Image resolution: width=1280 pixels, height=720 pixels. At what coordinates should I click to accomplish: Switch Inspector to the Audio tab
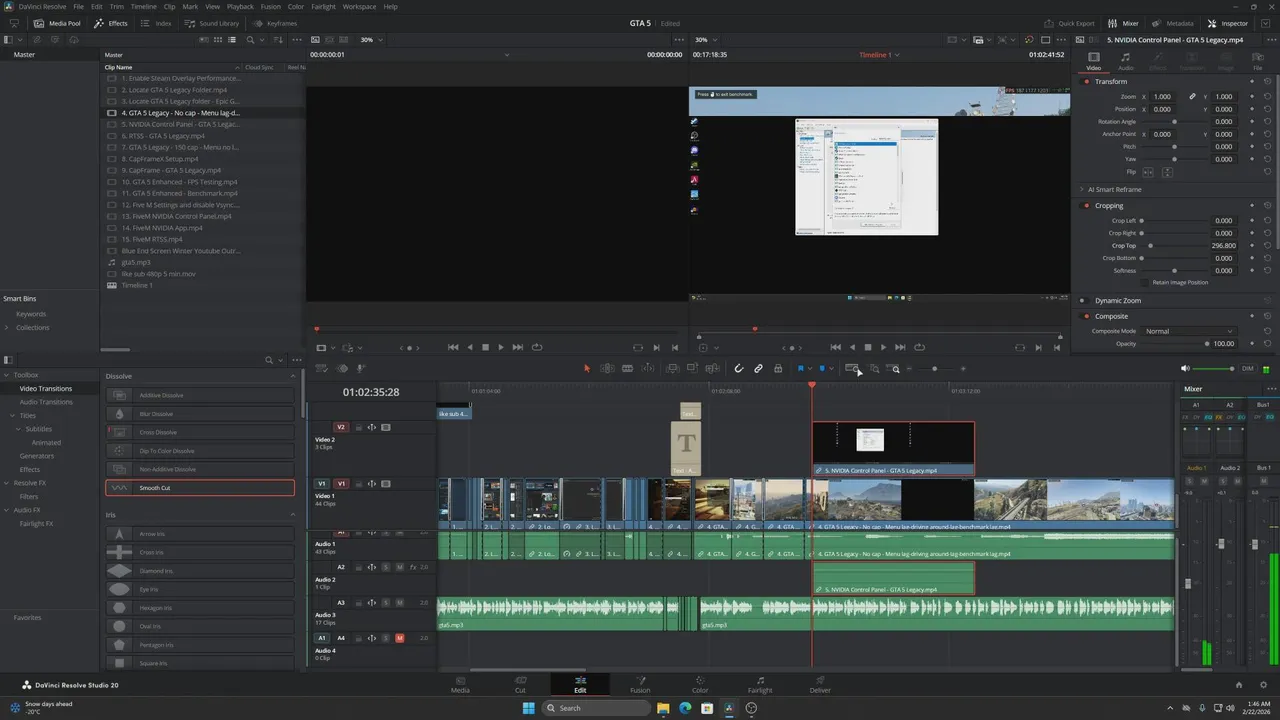[1125, 61]
